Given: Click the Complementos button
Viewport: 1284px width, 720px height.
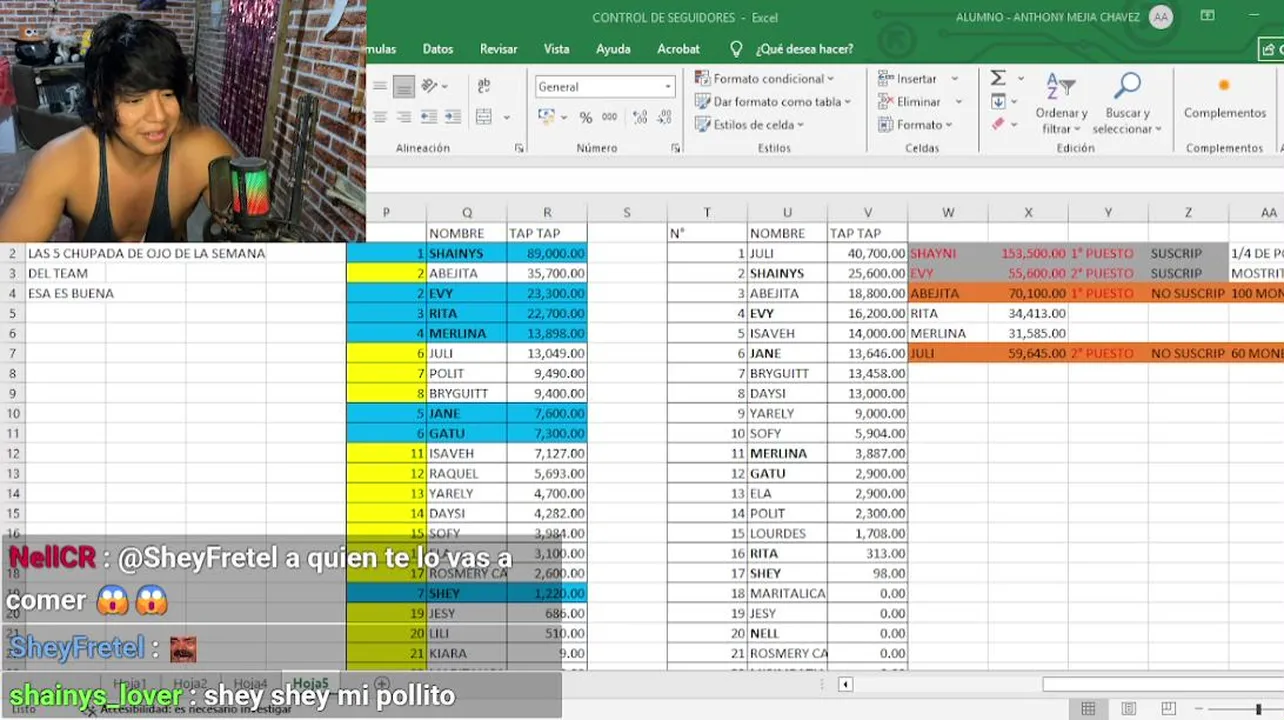Looking at the screenshot, I should coord(1224,98).
